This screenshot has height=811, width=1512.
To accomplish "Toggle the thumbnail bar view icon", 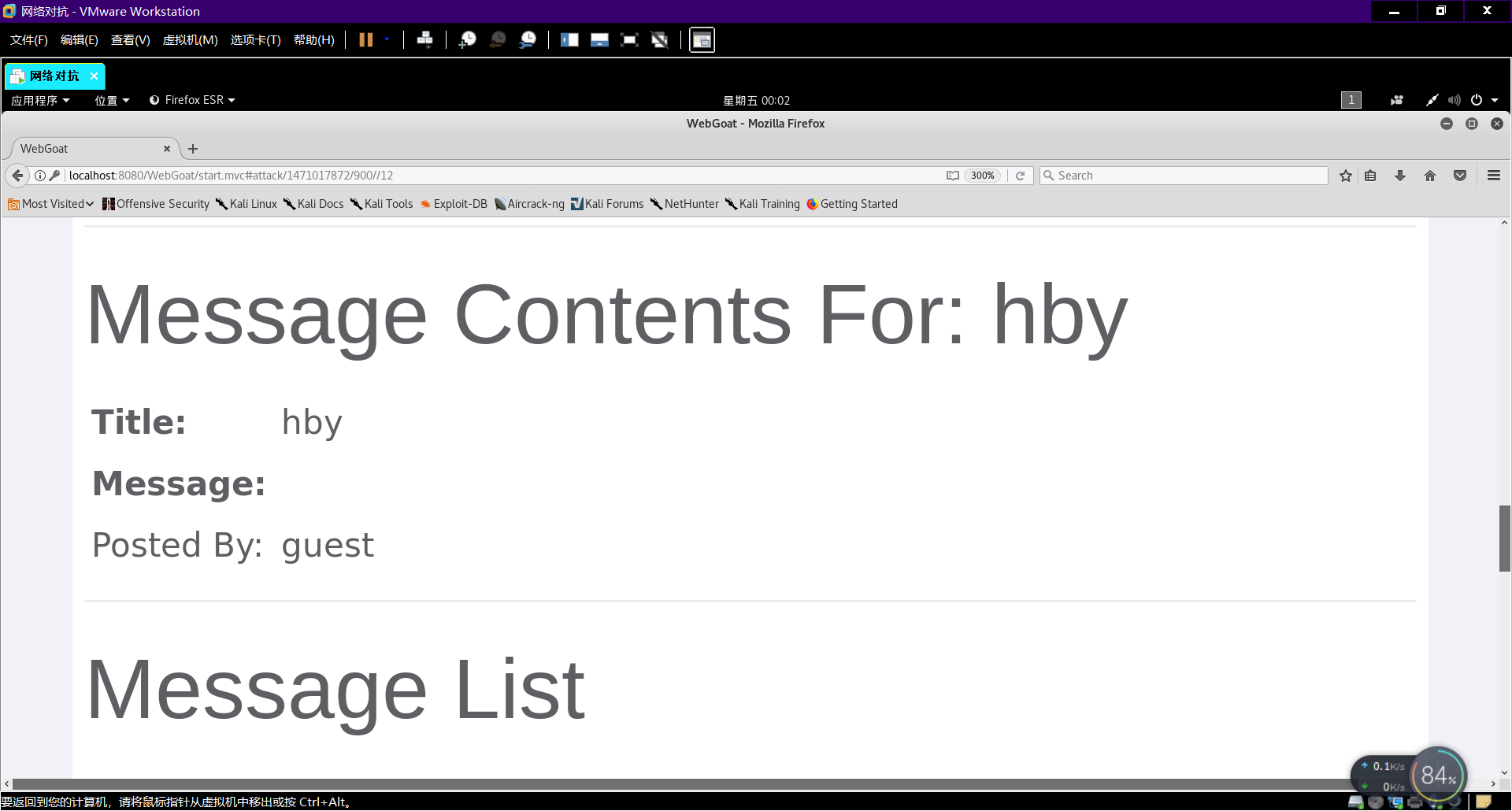I will pos(599,39).
